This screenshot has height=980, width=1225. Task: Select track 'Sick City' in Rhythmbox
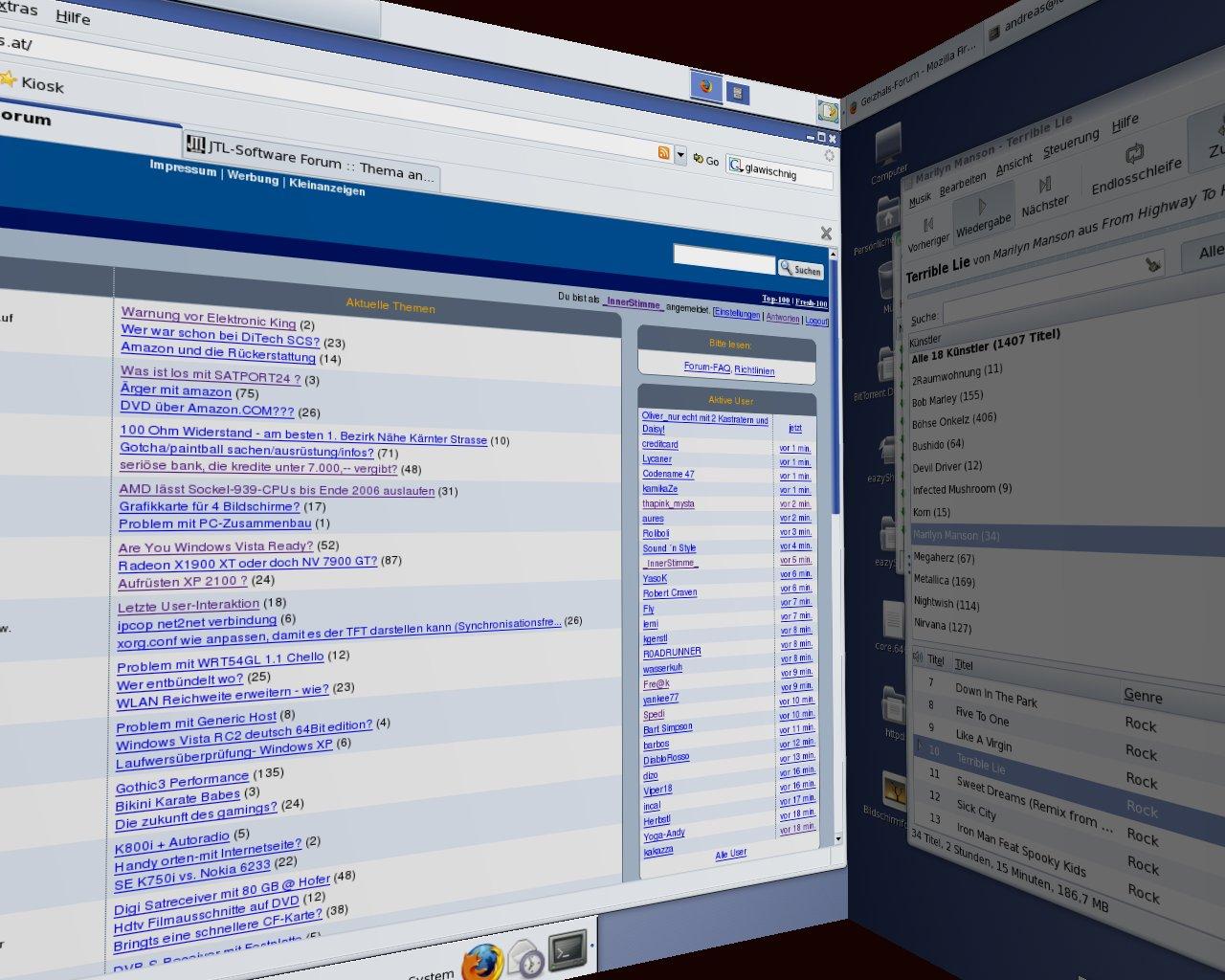976,809
